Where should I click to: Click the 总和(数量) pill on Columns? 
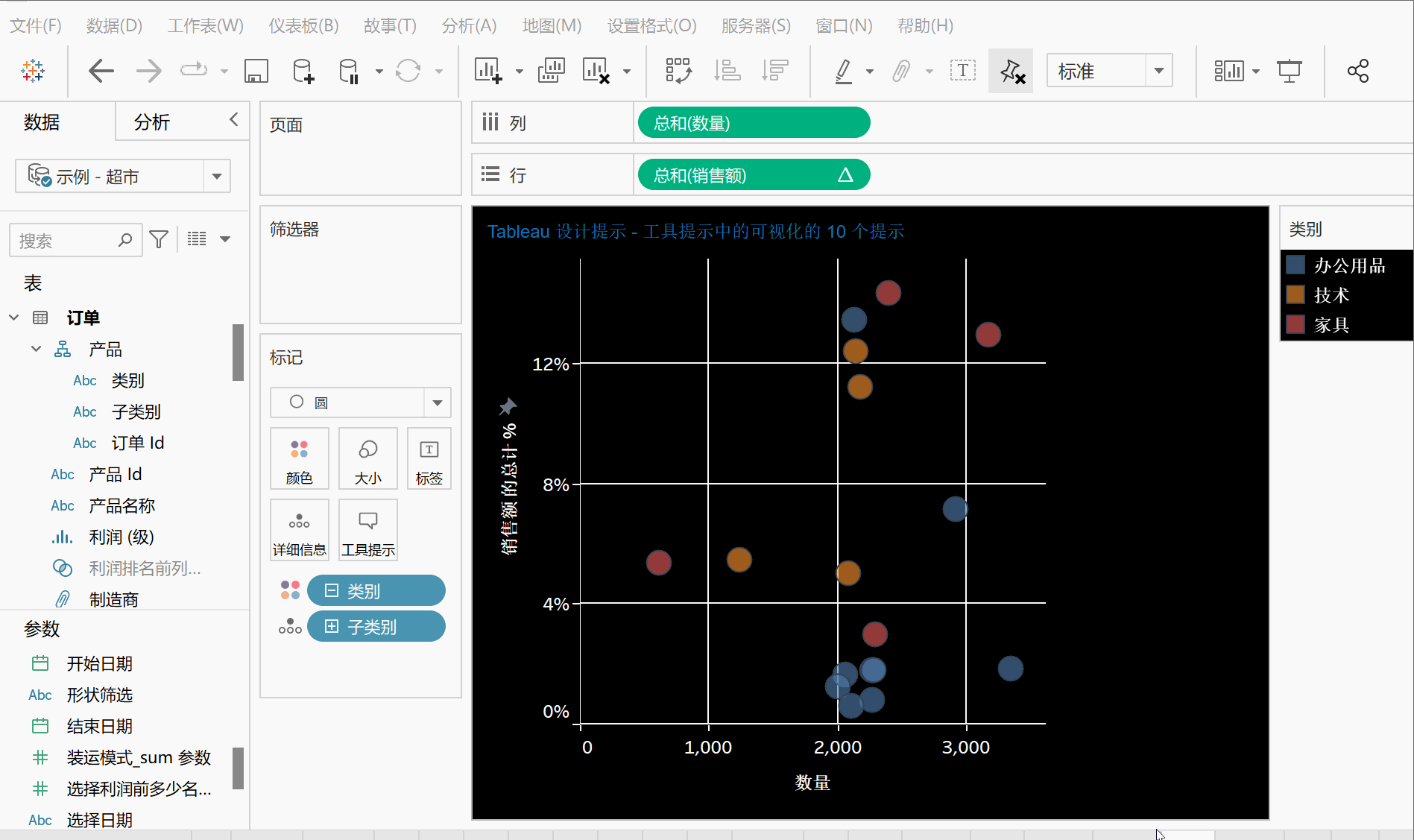click(x=754, y=123)
